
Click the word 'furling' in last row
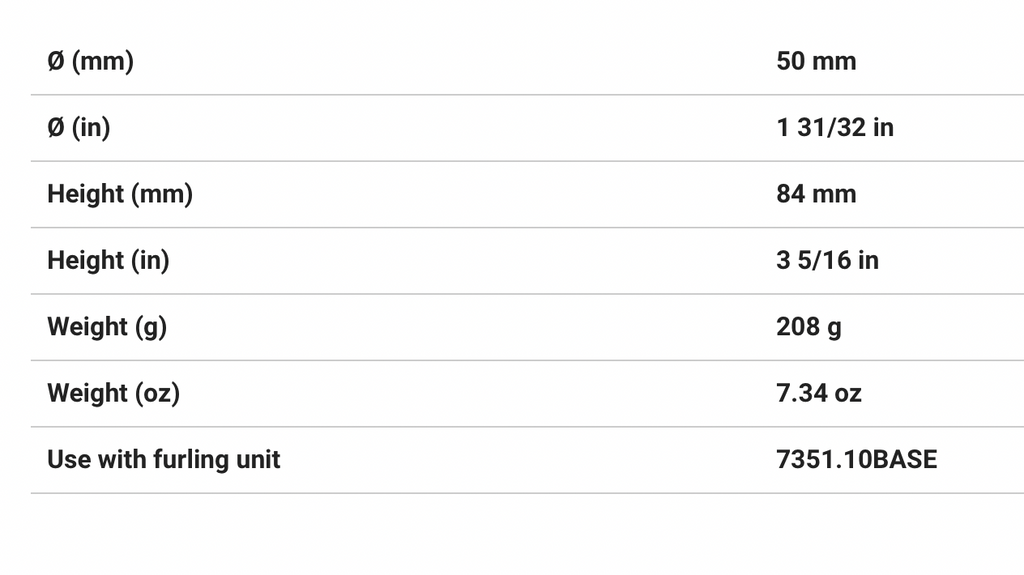coord(188,459)
